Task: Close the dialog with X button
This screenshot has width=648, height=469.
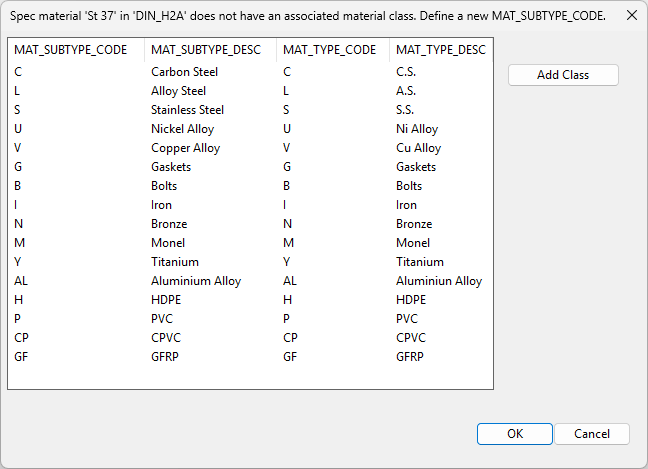Action: click(631, 16)
